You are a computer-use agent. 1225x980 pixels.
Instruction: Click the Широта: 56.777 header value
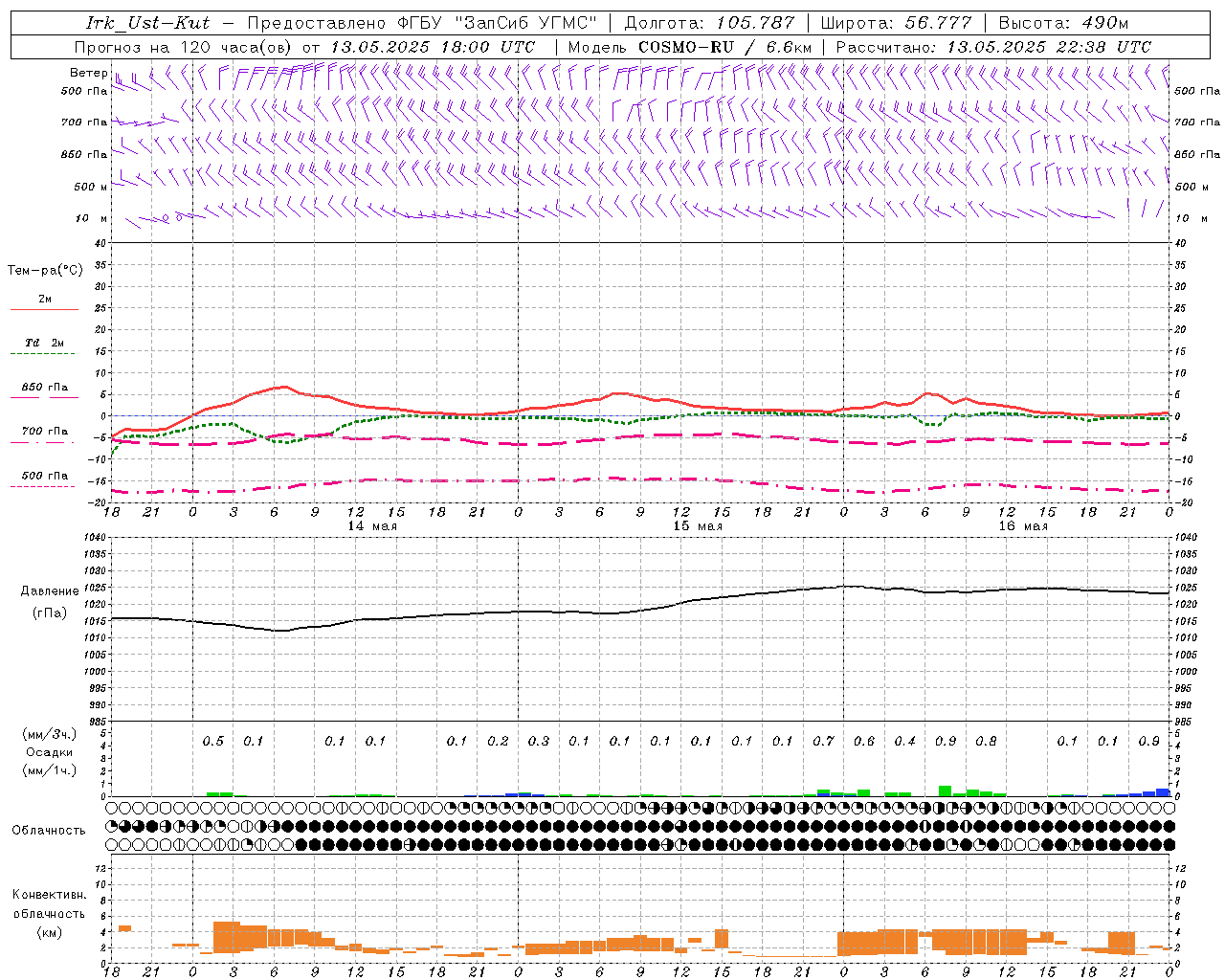pyautogui.click(x=896, y=23)
